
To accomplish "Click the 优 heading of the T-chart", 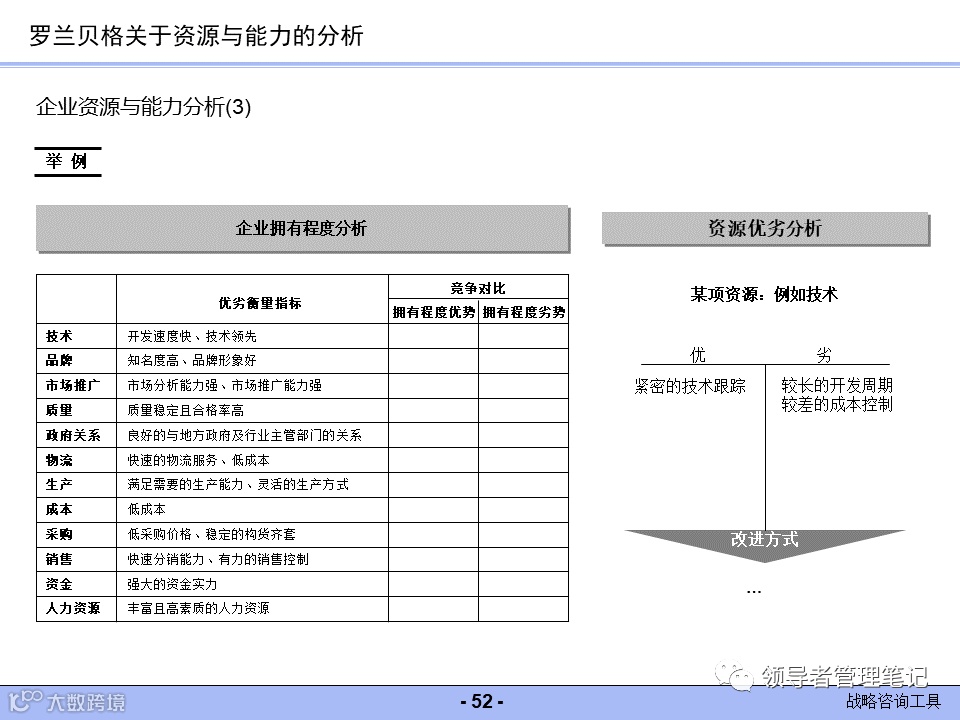I will tap(698, 354).
